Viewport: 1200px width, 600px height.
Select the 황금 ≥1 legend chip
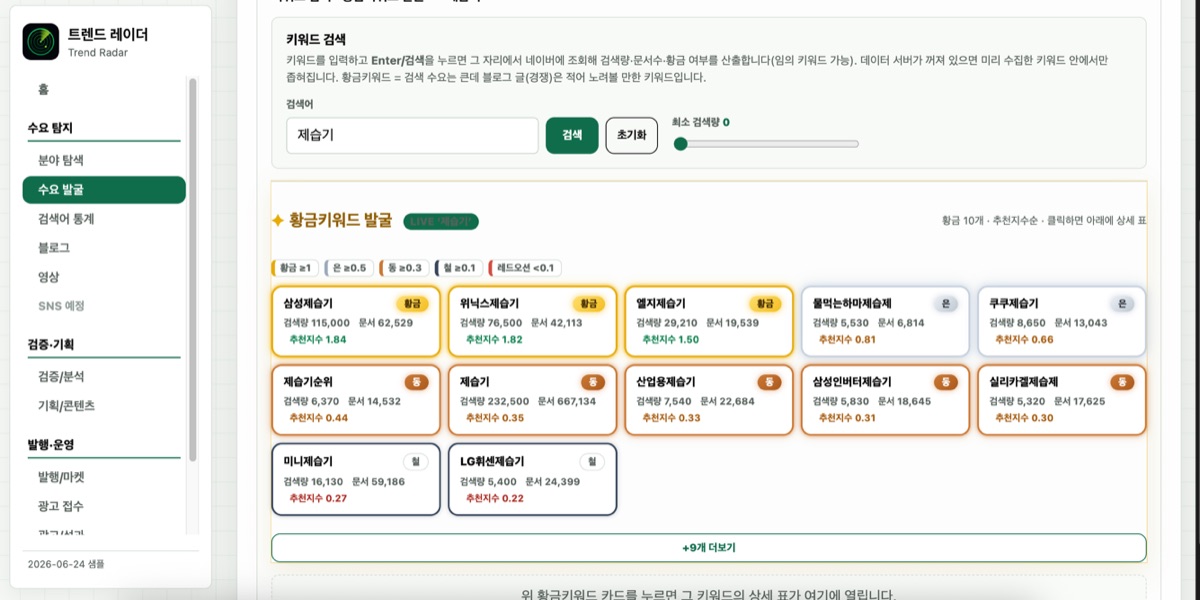pyautogui.click(x=294, y=268)
